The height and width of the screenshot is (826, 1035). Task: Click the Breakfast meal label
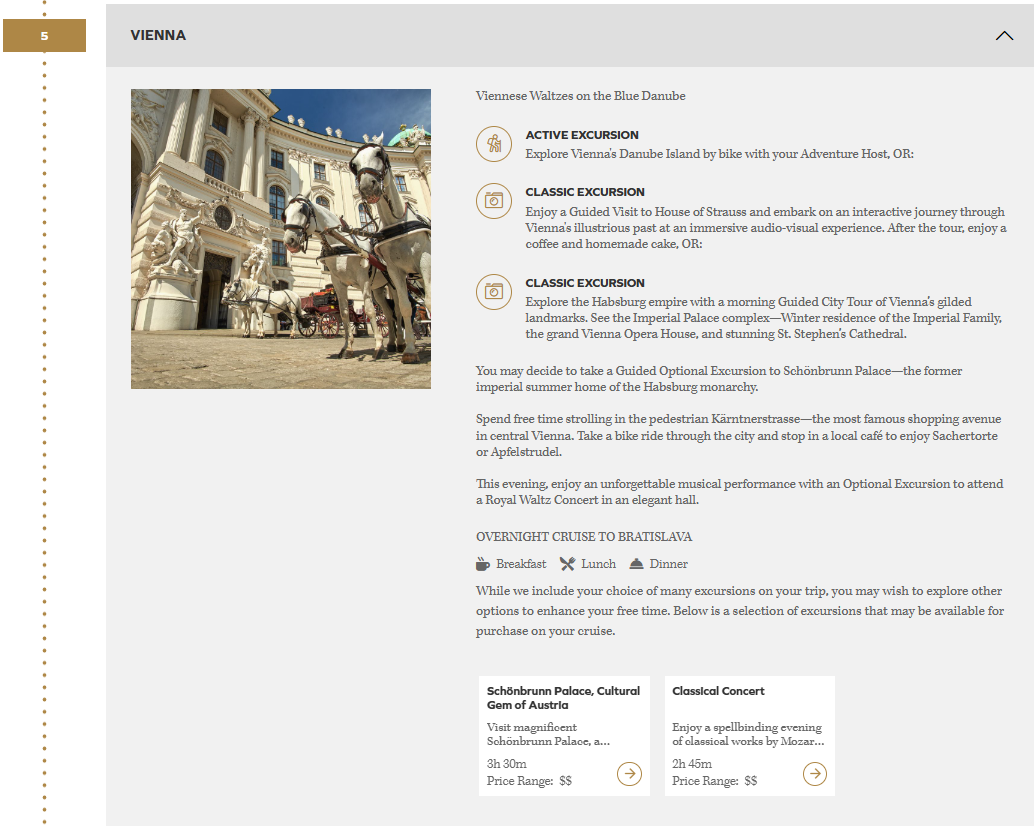tap(521, 564)
